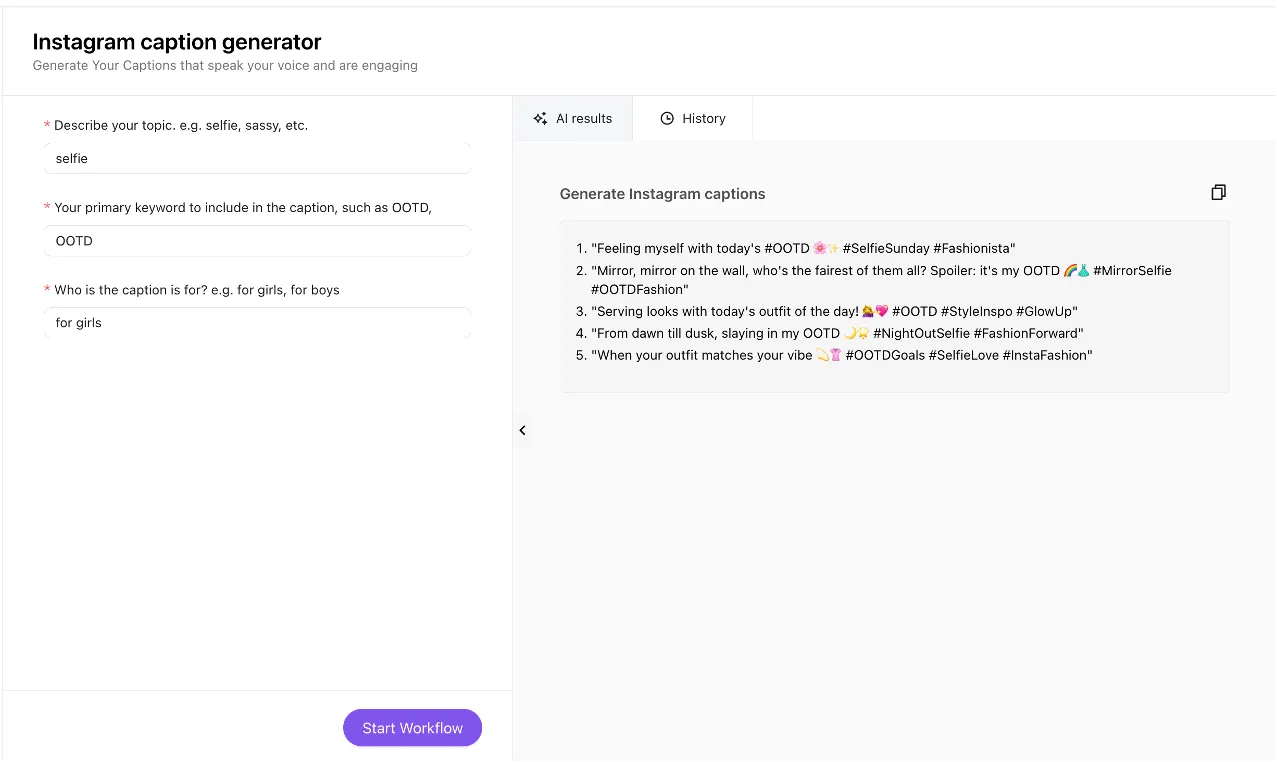Click the "When your outfit matches your vibe" caption
Screen dimensions: 1277x762
(x=841, y=355)
